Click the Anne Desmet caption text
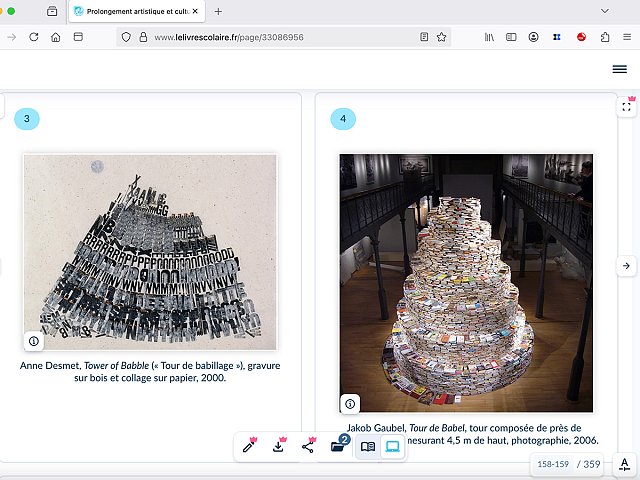 point(150,371)
